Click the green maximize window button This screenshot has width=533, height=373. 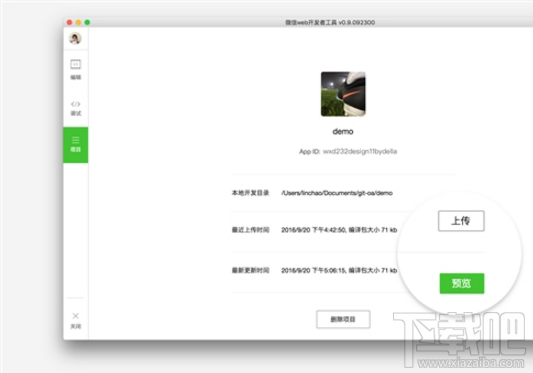click(x=87, y=22)
